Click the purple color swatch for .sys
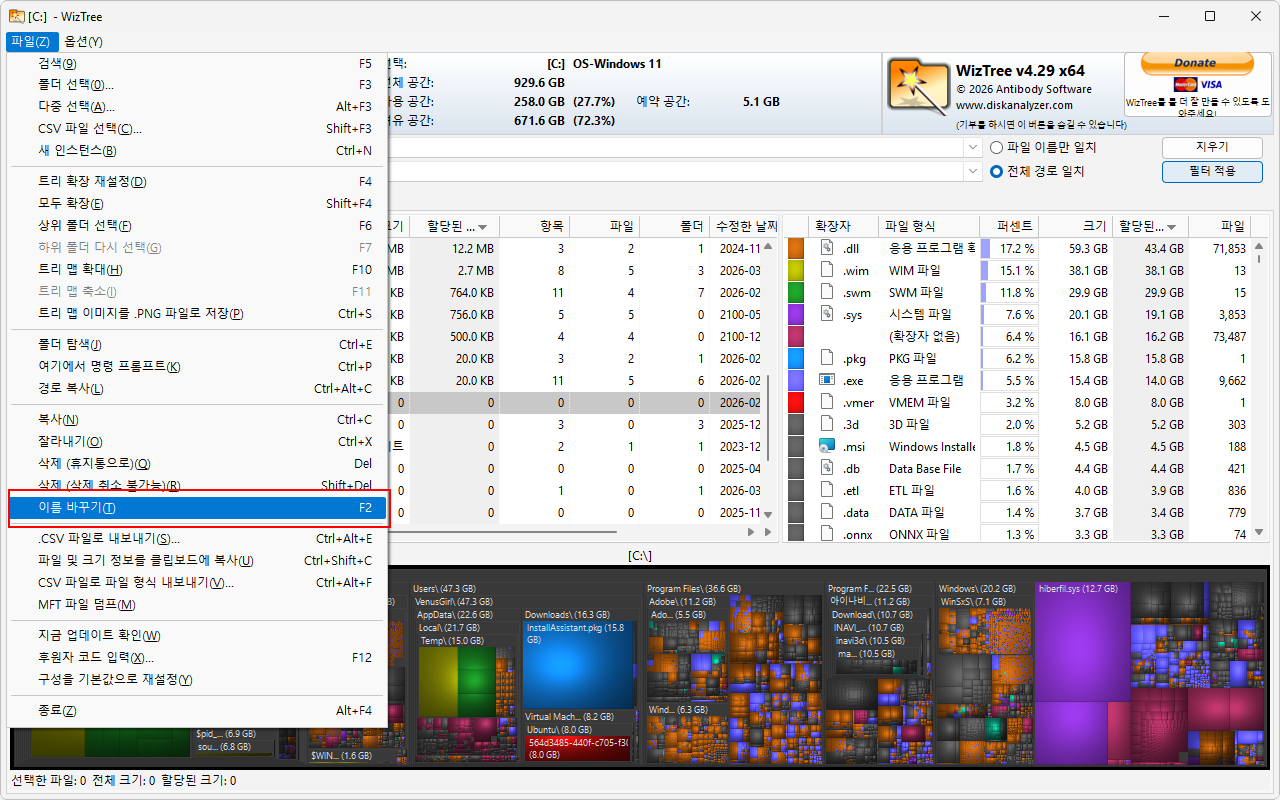1280x800 pixels. (x=796, y=313)
